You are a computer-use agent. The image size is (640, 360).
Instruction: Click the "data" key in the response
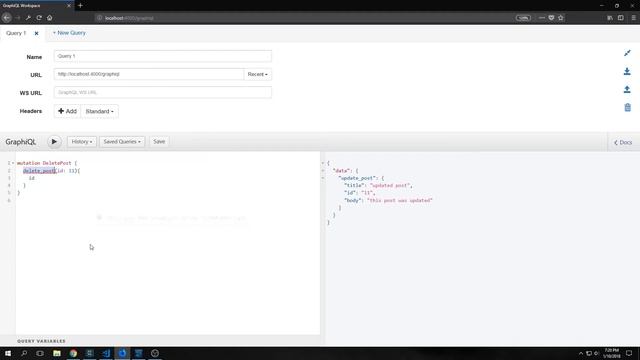[x=342, y=171]
